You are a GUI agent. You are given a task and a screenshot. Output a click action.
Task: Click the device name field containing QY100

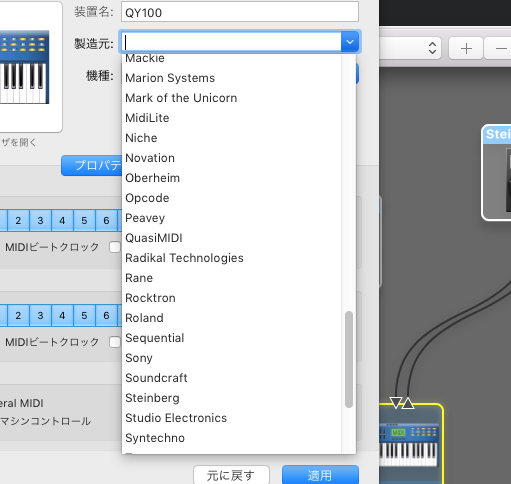tap(240, 12)
